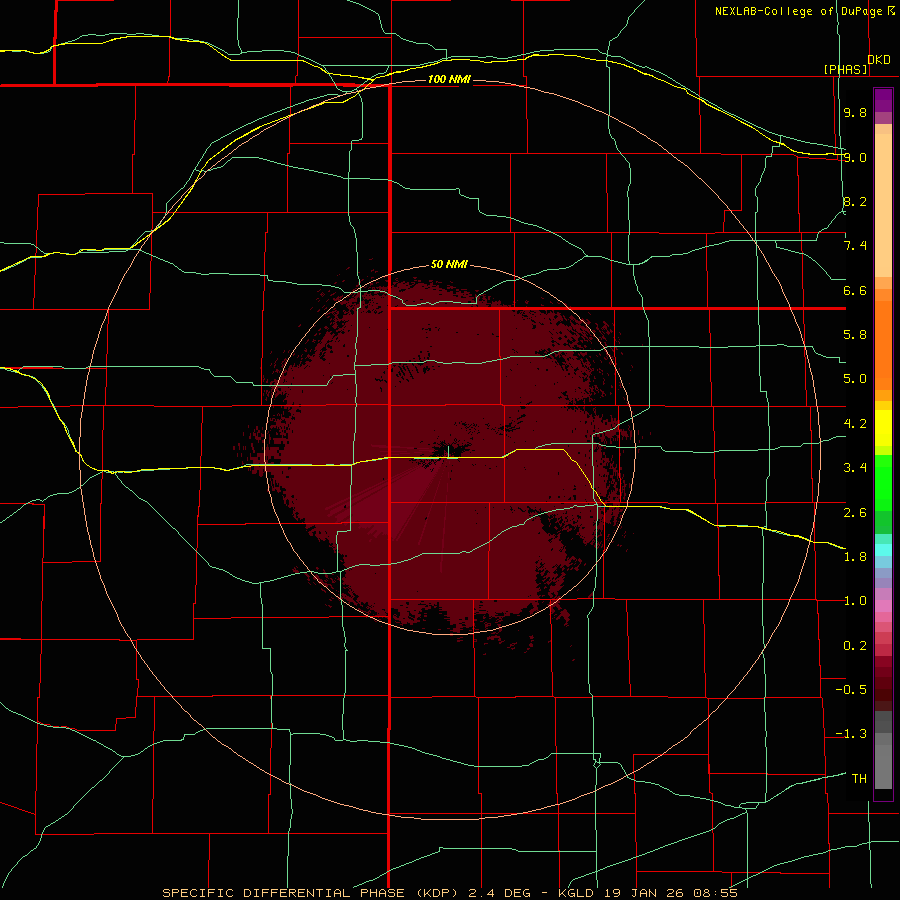Click the radar site marker at the rings' center

click(449, 451)
